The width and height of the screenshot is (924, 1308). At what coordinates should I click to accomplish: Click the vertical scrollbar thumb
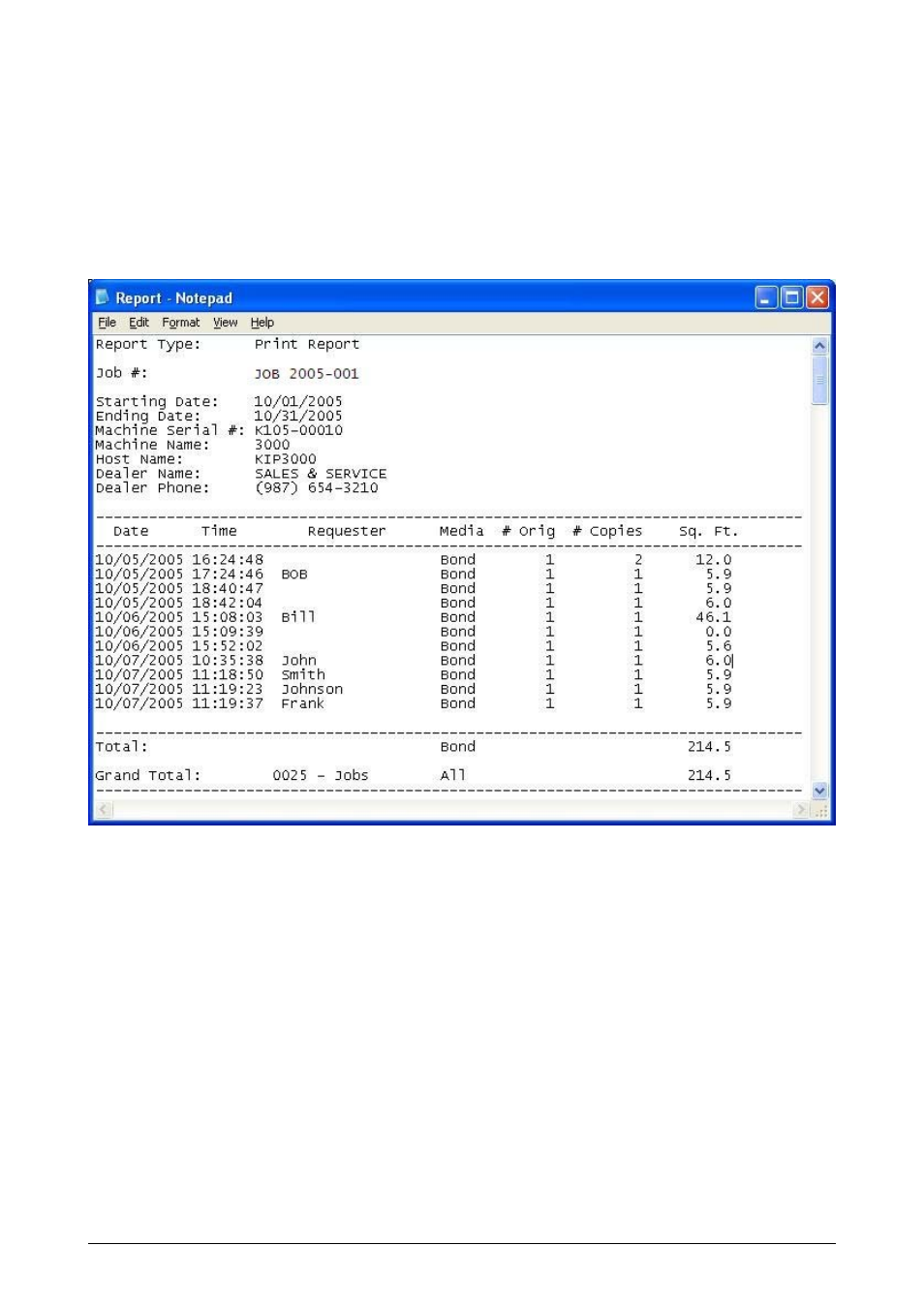pos(819,380)
